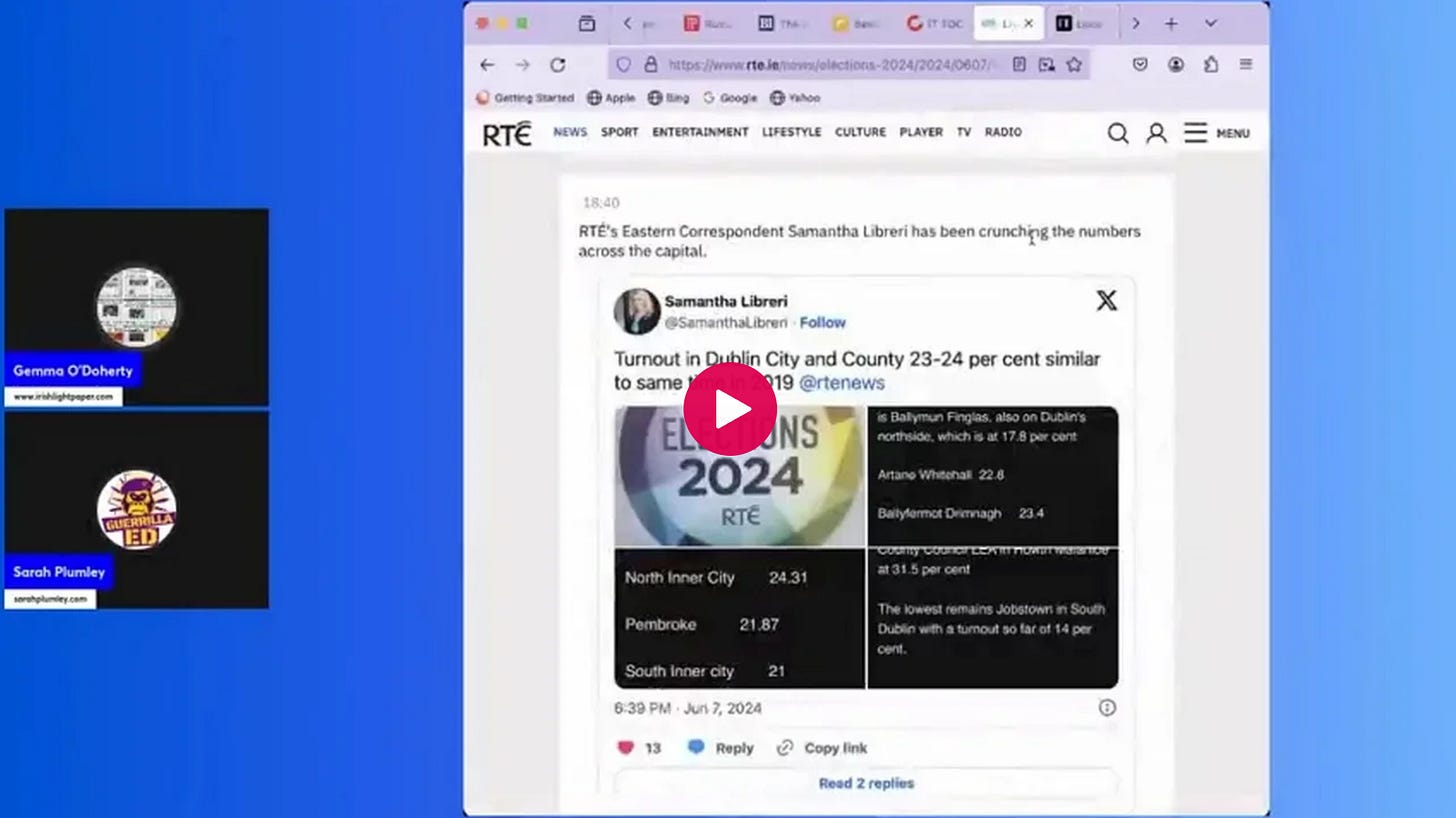Click the sarahplumley.com label
Screen dimensions: 1456x818
click(50, 599)
